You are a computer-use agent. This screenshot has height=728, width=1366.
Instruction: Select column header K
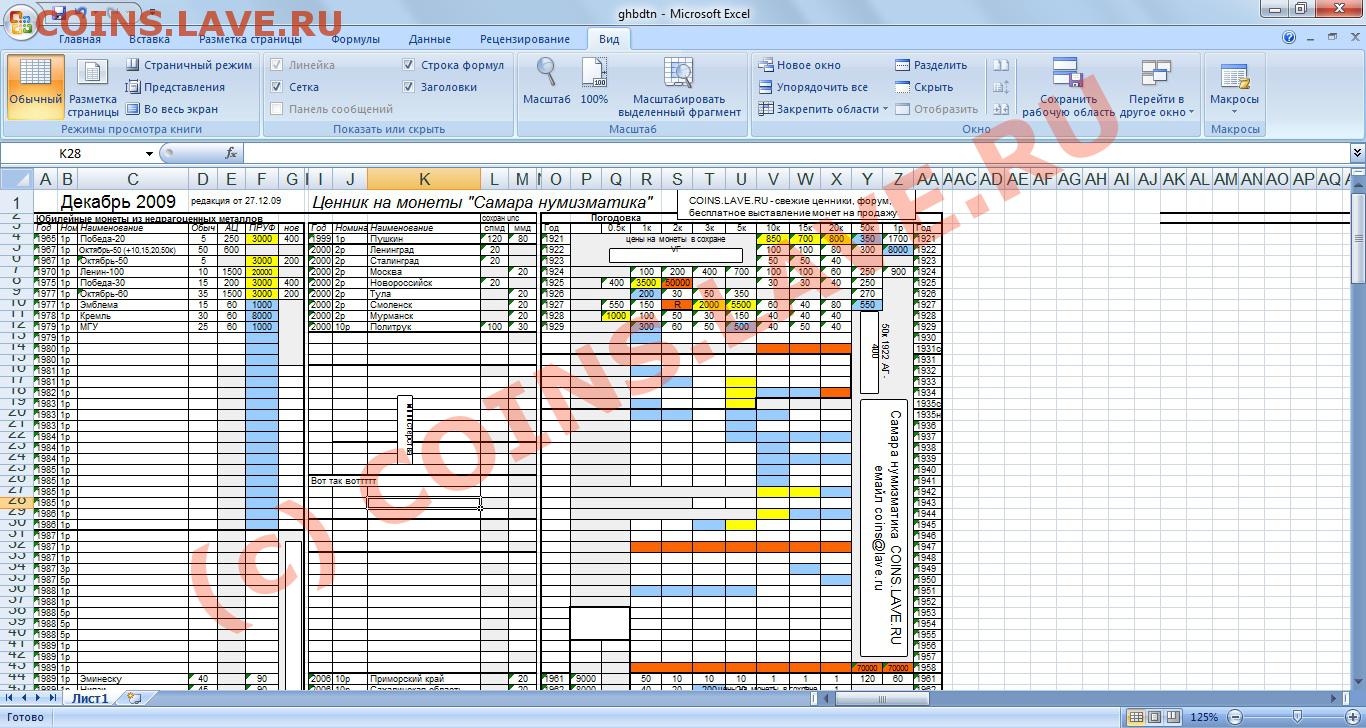(424, 179)
